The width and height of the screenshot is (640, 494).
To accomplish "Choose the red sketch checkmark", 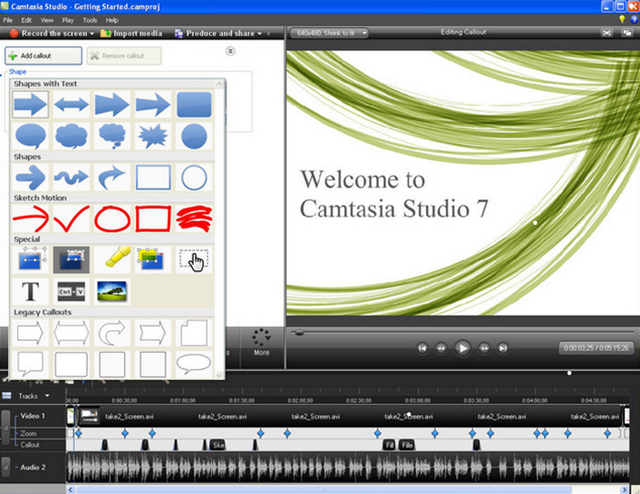I will (x=71, y=218).
